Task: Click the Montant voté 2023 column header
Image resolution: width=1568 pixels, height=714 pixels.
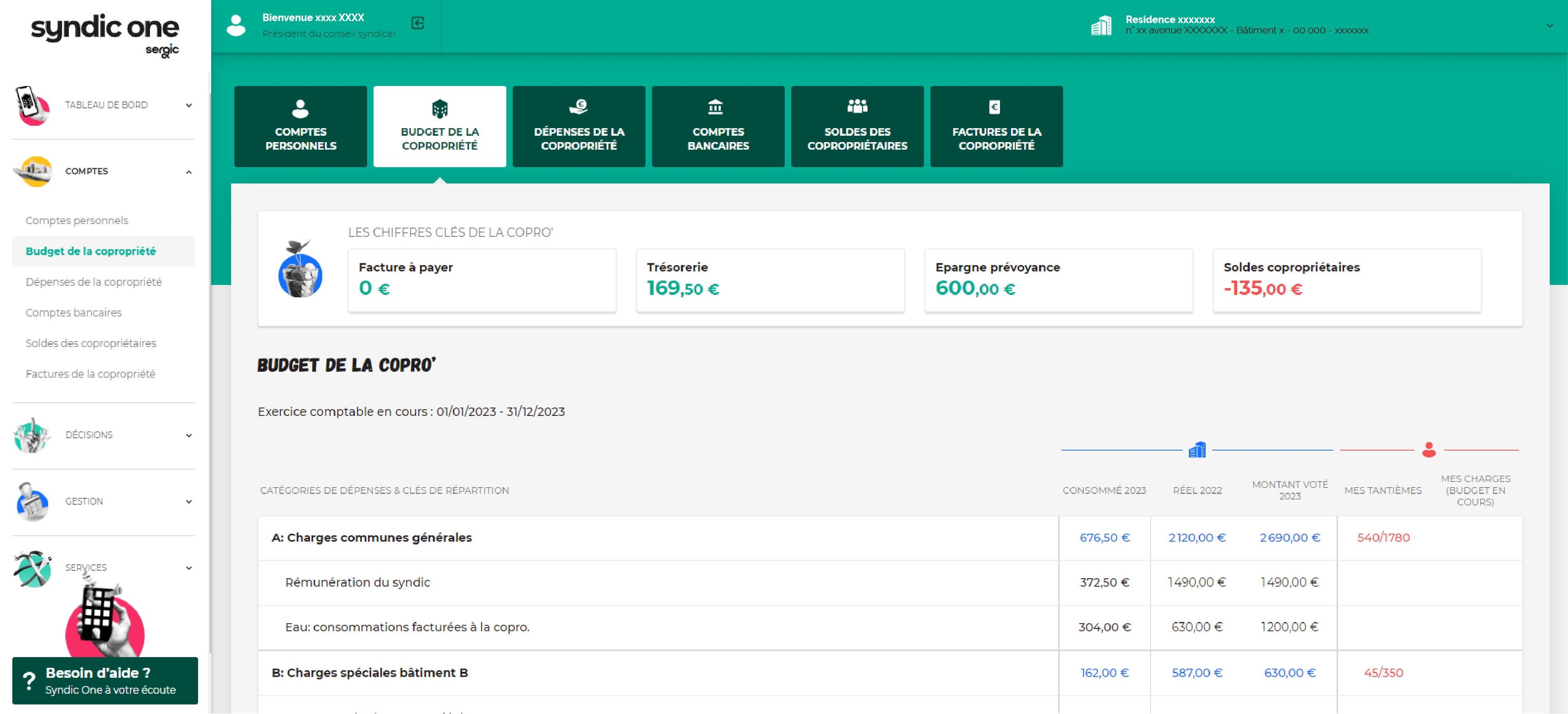Action: (x=1290, y=490)
